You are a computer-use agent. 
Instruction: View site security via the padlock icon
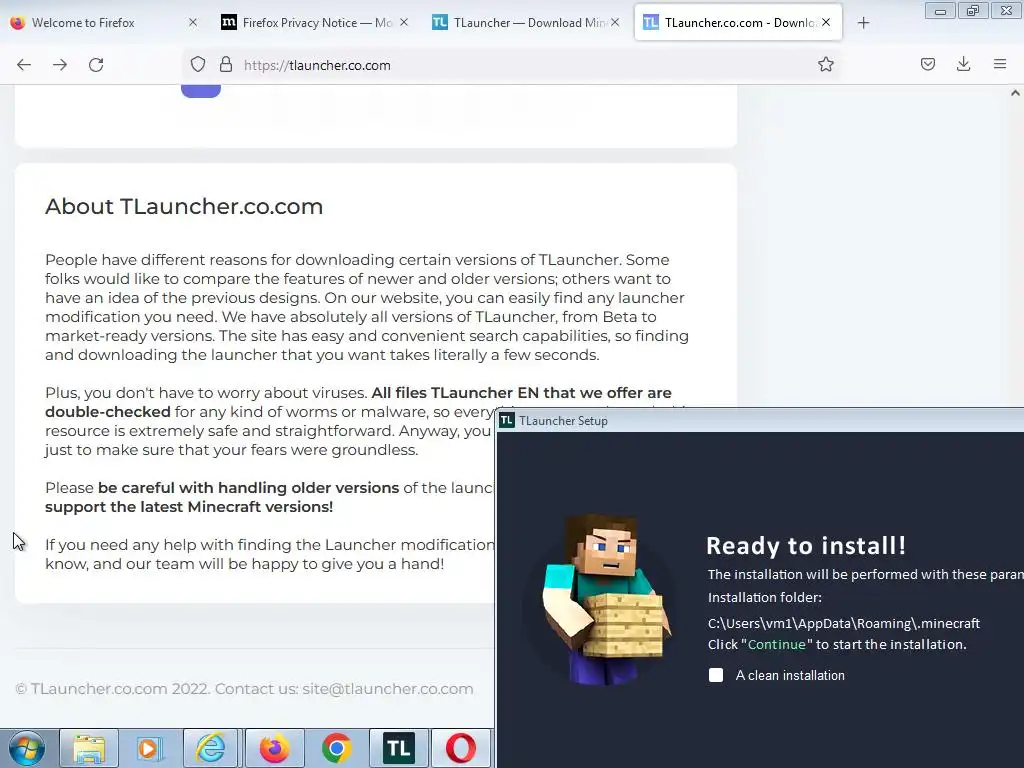pos(226,64)
